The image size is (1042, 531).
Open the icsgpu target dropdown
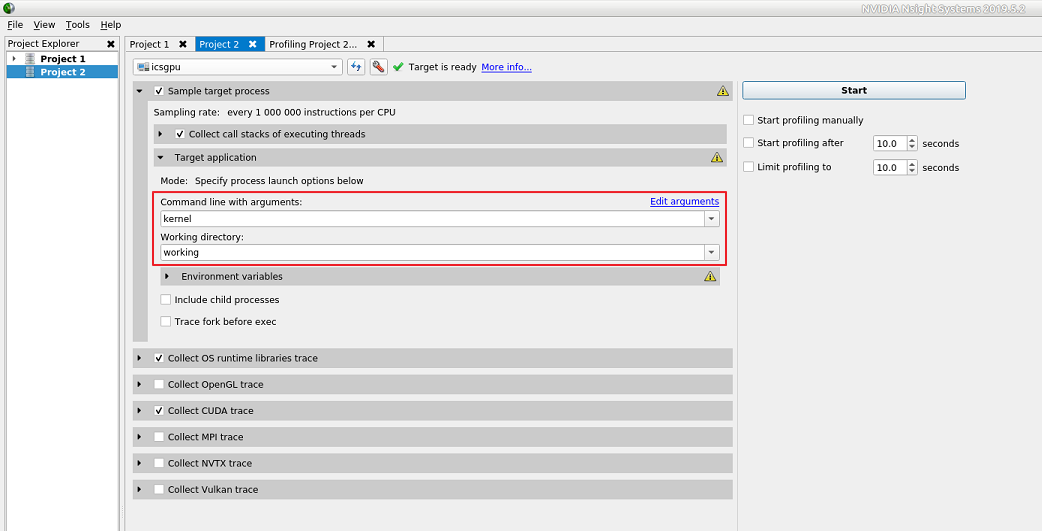(334, 67)
